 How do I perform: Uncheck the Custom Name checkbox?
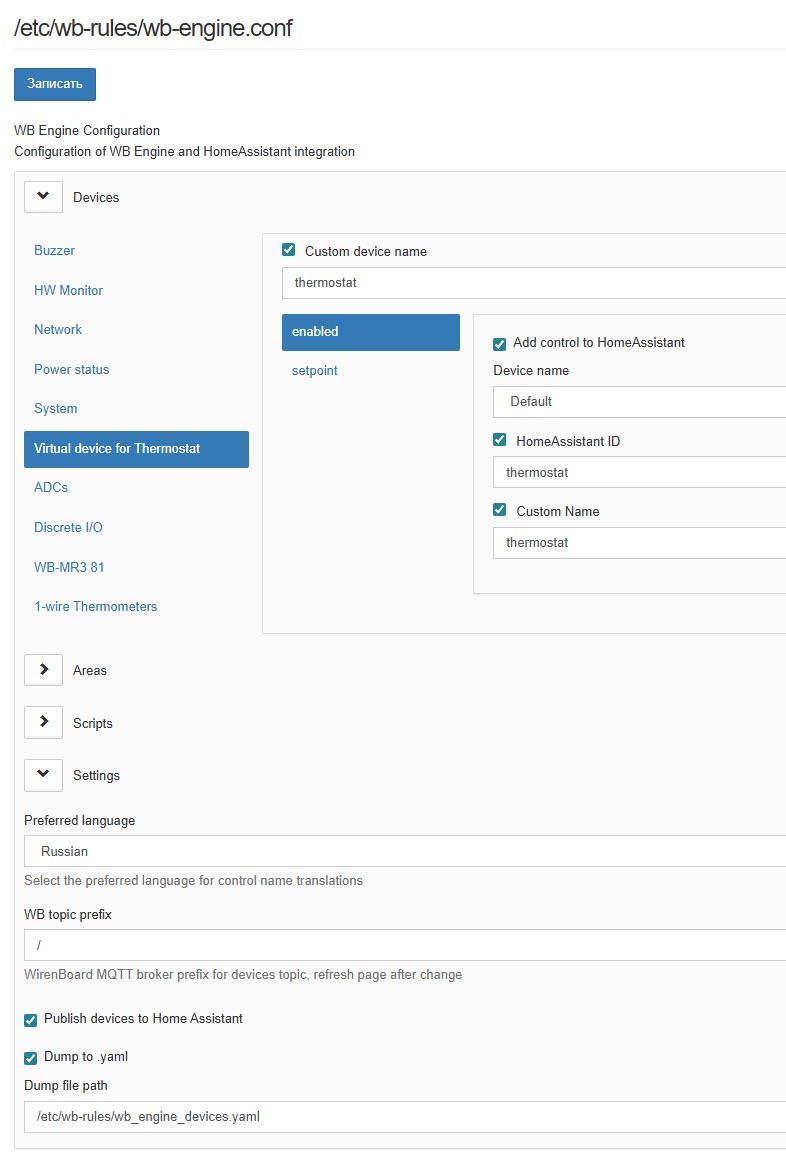[x=500, y=510]
